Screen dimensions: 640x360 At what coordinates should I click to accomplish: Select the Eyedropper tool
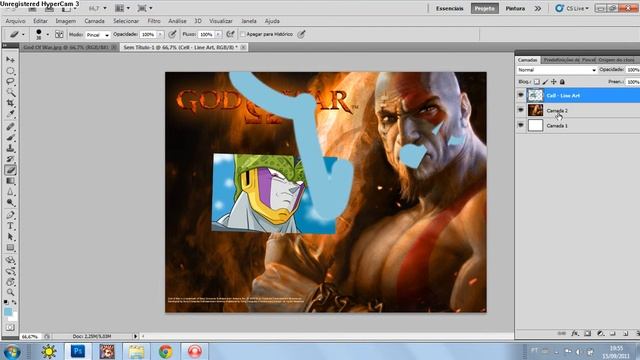click(x=10, y=113)
